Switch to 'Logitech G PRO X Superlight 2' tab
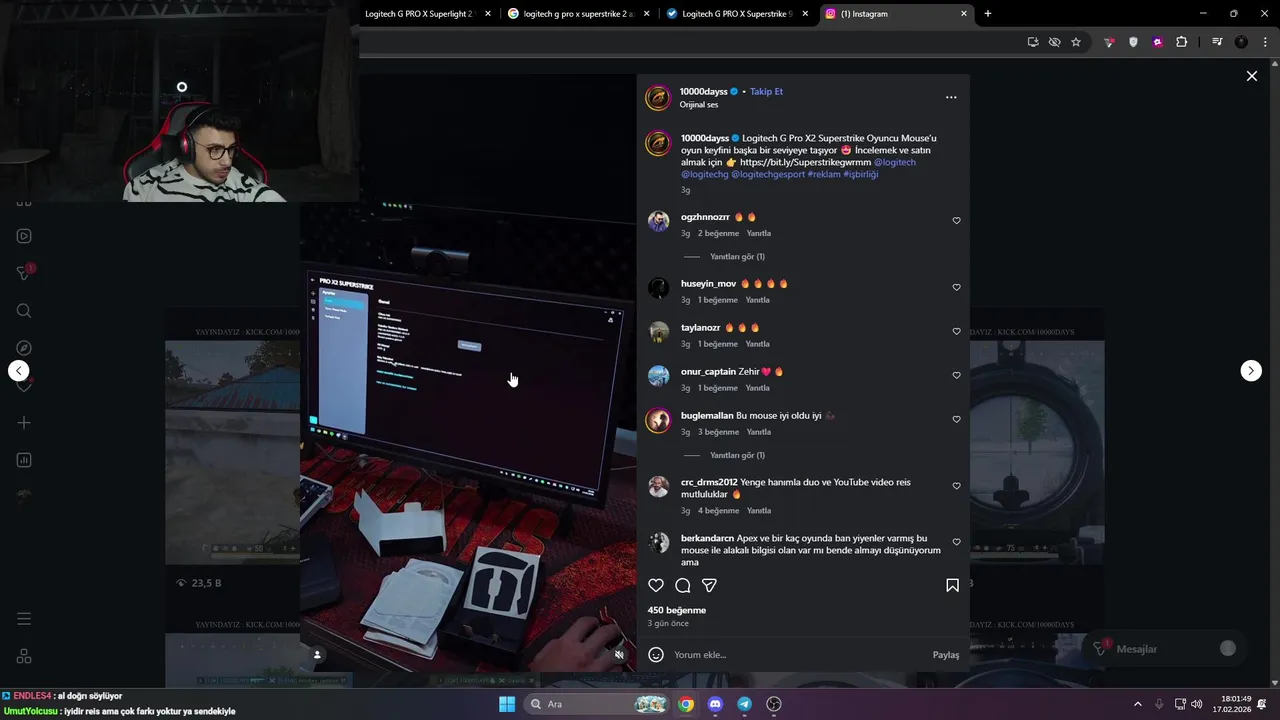 [419, 14]
